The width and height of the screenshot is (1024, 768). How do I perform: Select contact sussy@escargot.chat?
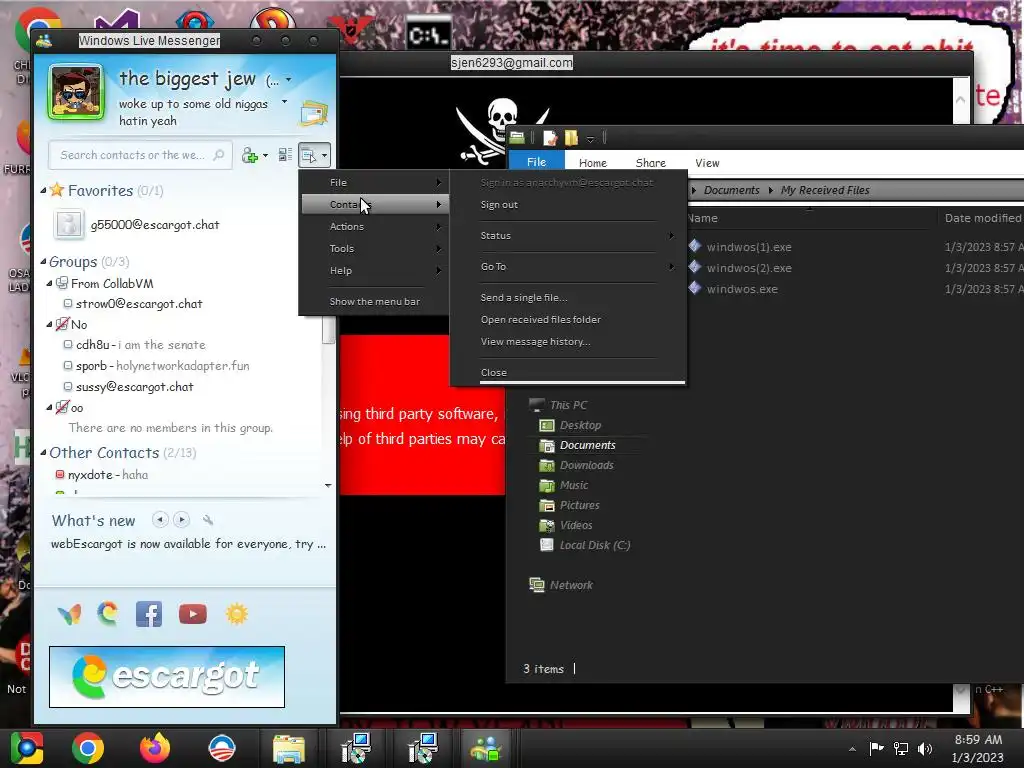coord(135,387)
